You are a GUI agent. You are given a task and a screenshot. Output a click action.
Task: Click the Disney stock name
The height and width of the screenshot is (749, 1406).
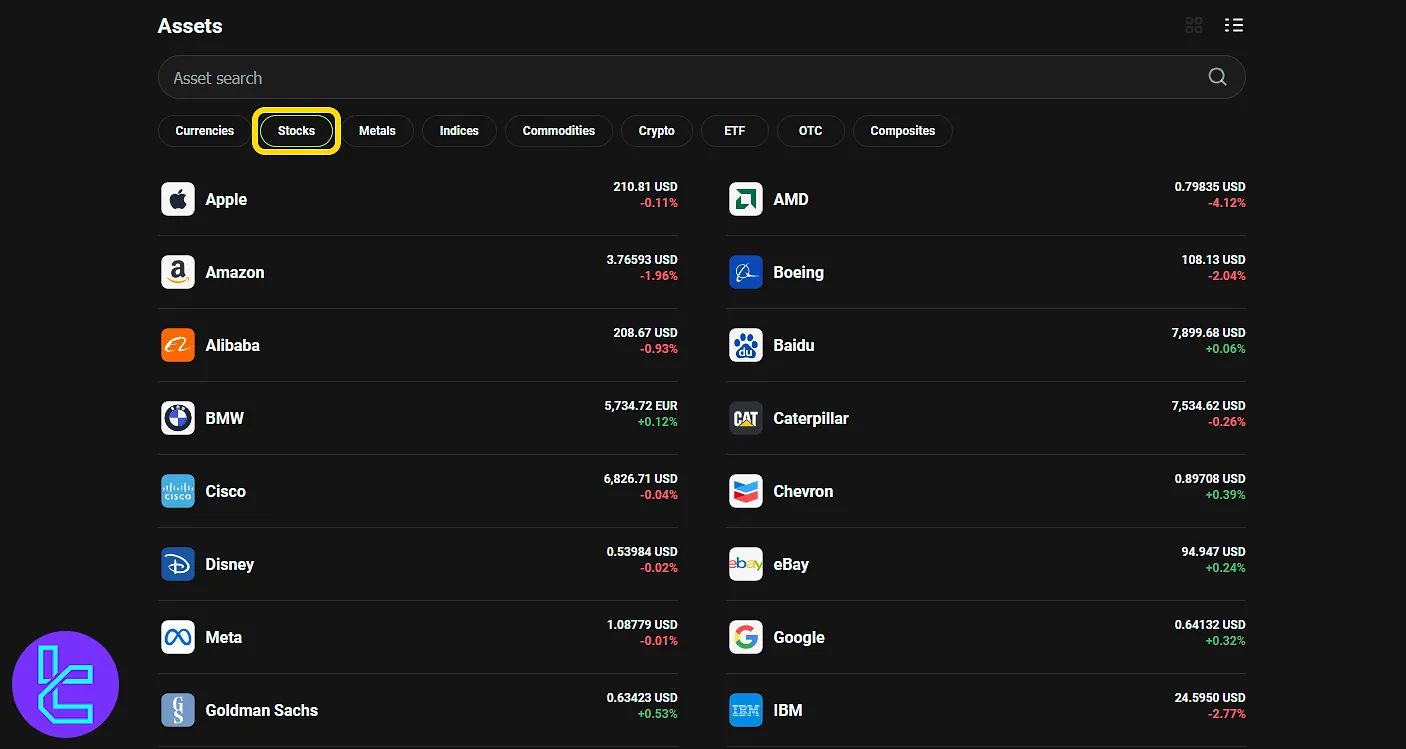pos(230,564)
